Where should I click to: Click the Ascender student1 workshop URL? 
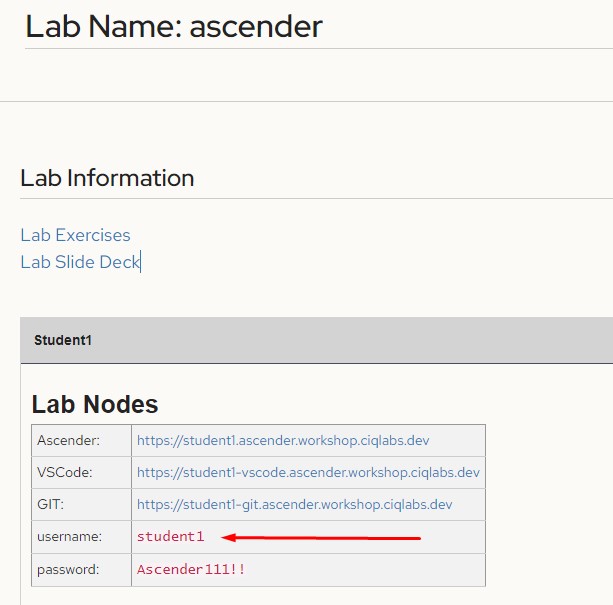click(x=283, y=440)
